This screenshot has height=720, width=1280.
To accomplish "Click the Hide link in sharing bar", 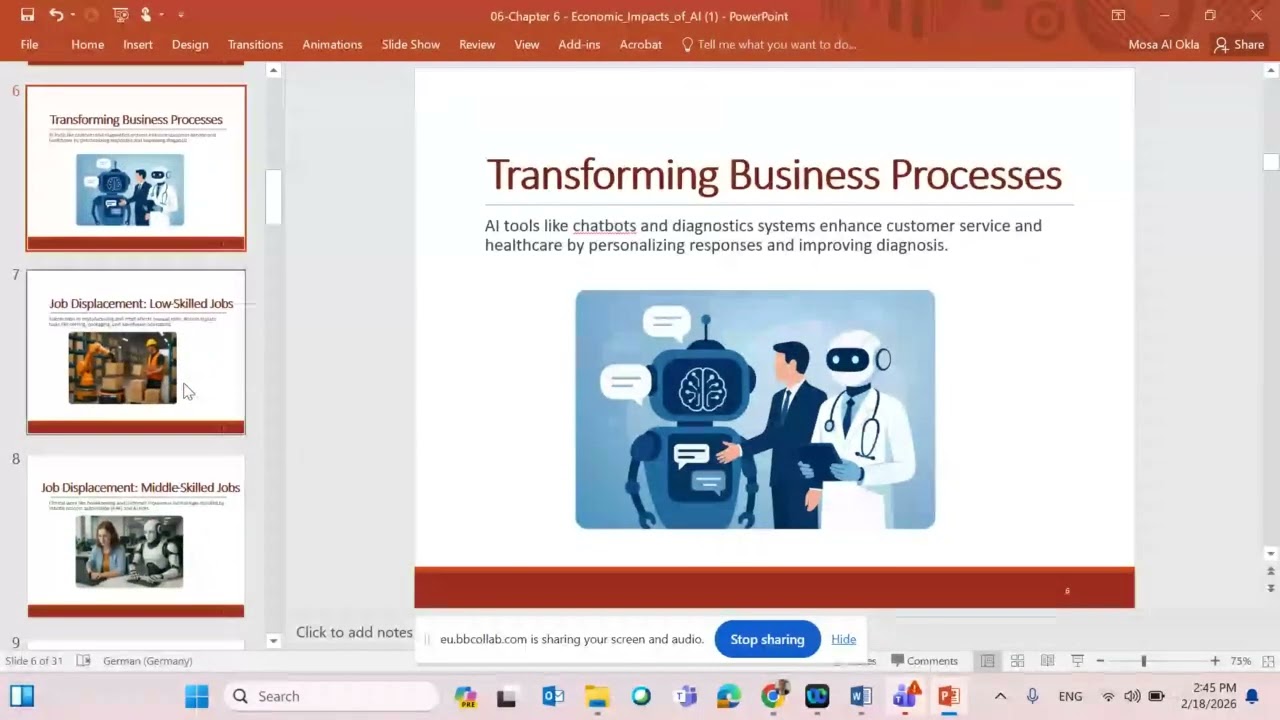I will click(x=843, y=639).
